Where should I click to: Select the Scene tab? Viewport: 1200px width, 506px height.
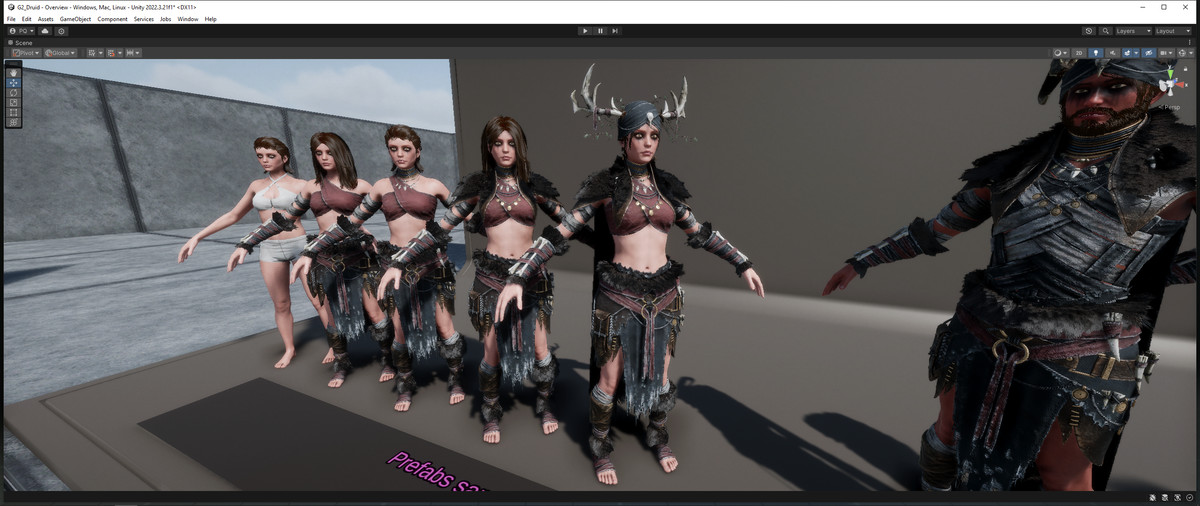pos(20,43)
